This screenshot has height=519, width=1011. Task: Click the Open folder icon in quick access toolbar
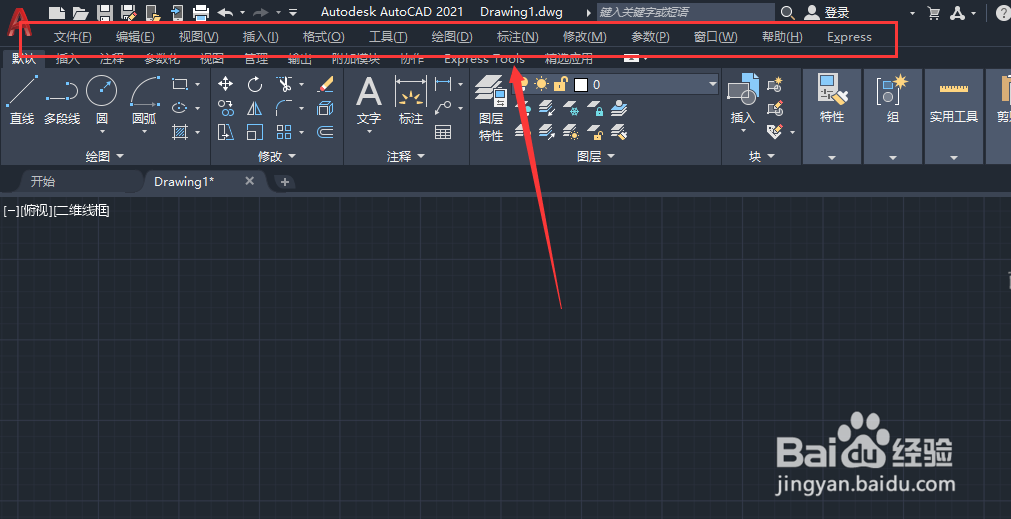[x=81, y=12]
